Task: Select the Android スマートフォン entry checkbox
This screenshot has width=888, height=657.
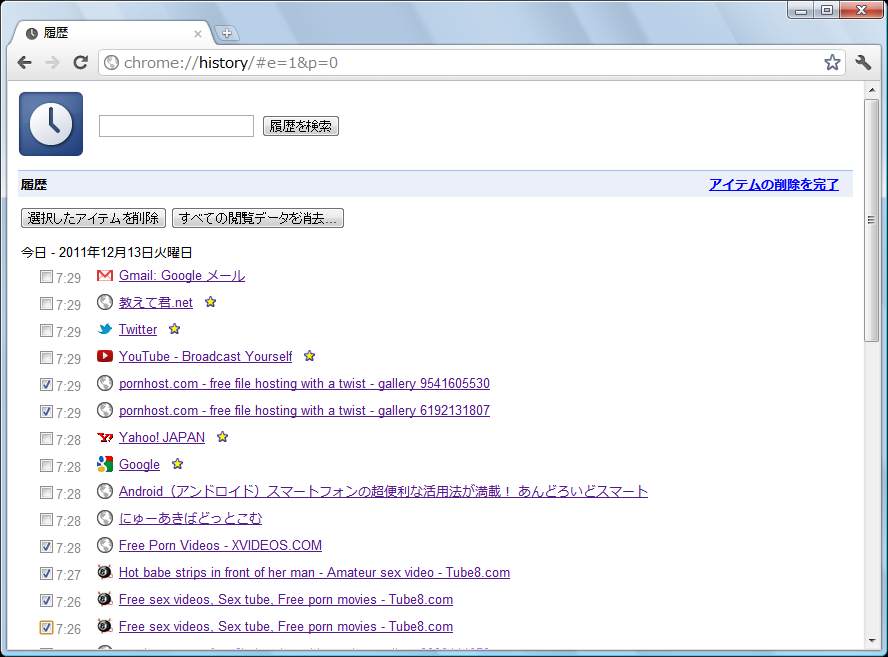Action: [x=46, y=493]
